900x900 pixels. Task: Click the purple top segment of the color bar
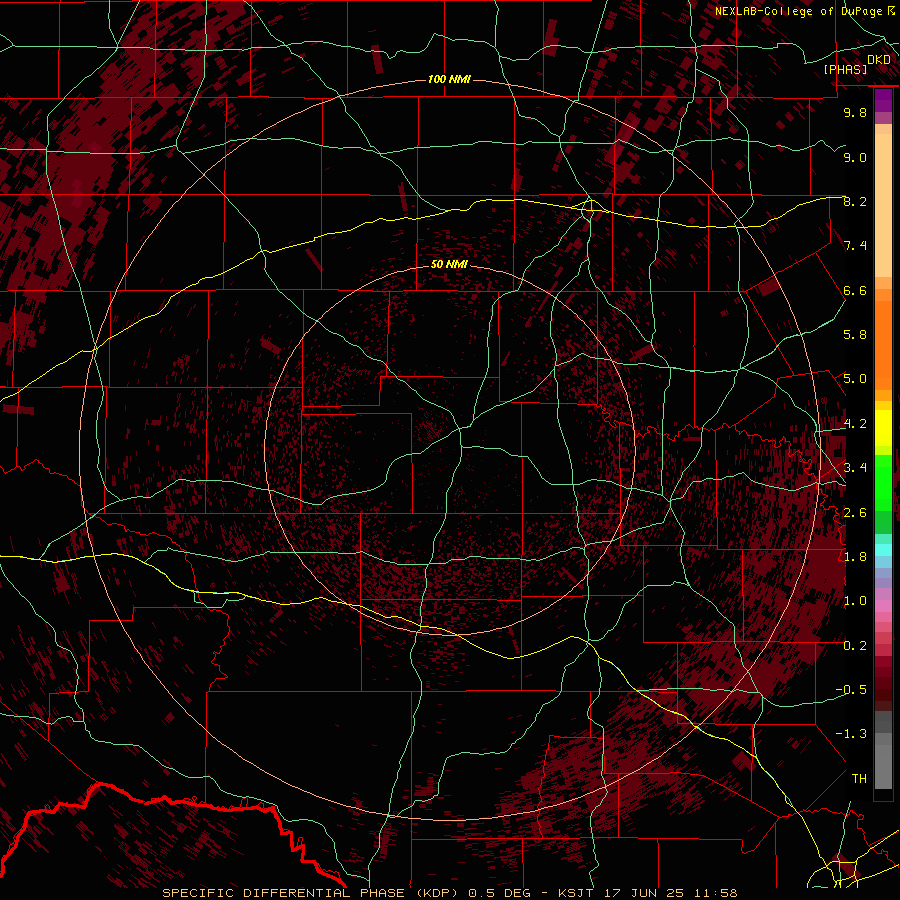(x=883, y=100)
